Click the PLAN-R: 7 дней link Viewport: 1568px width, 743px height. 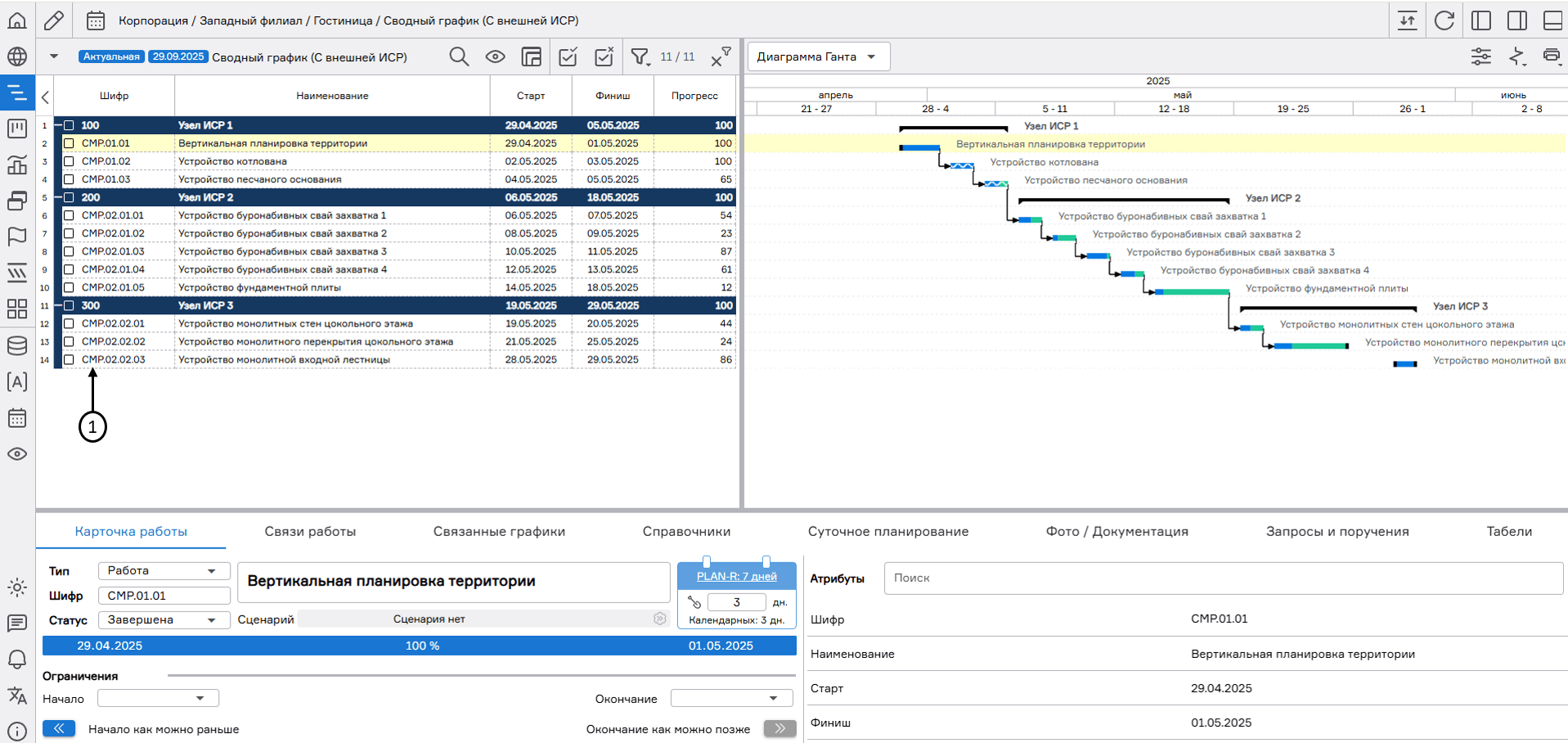coord(736,576)
